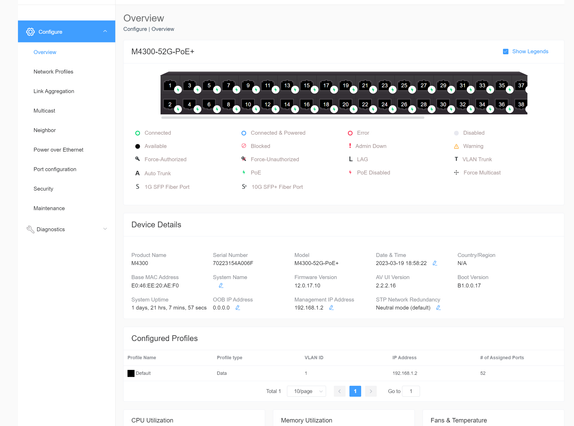Click firmware version 12.0.17.10
This screenshot has height=426, width=574.
click(x=308, y=285)
